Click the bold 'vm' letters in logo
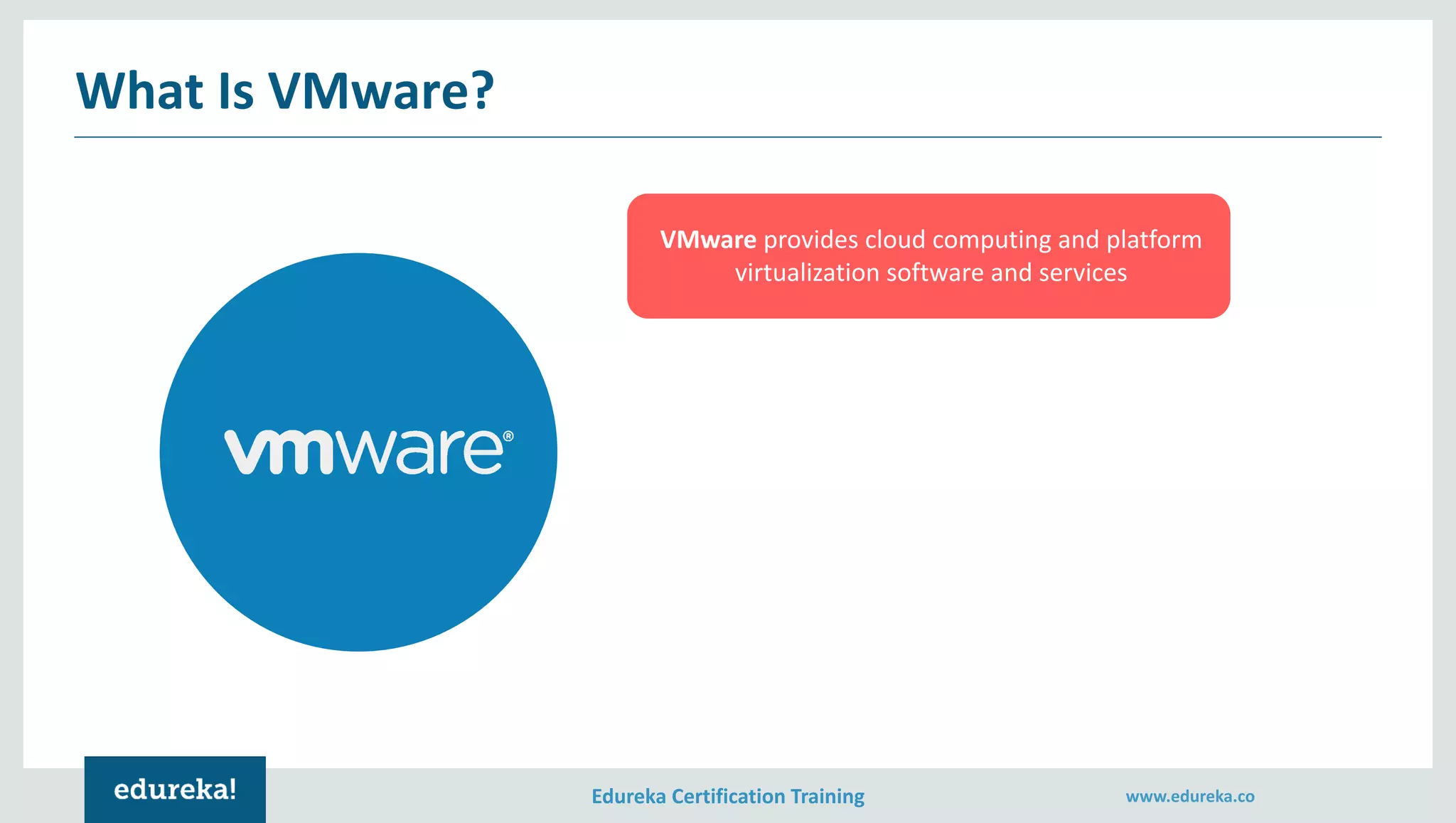The height and width of the screenshot is (823, 1456). [x=279, y=452]
